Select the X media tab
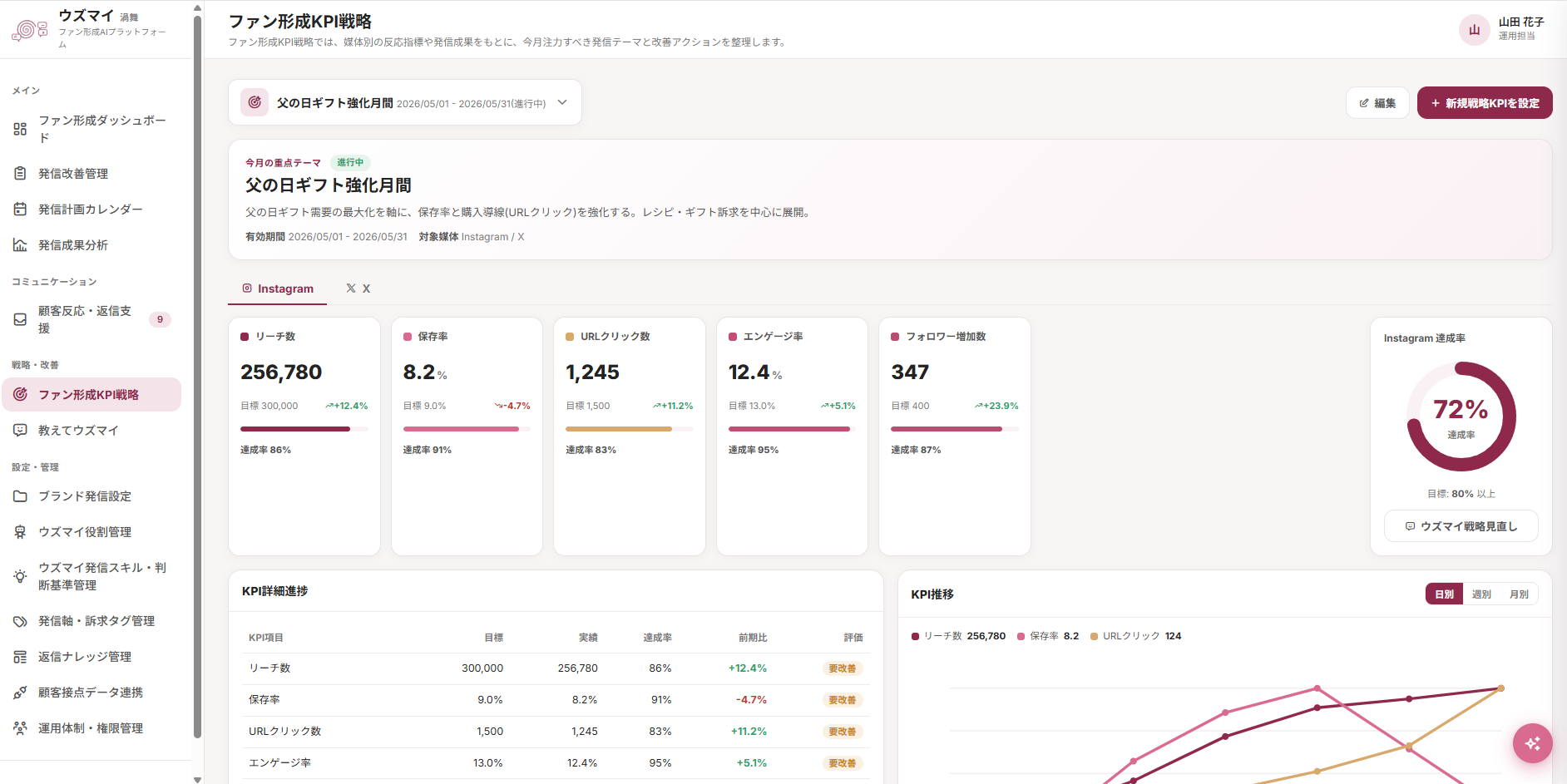1567x784 pixels. pos(358,288)
